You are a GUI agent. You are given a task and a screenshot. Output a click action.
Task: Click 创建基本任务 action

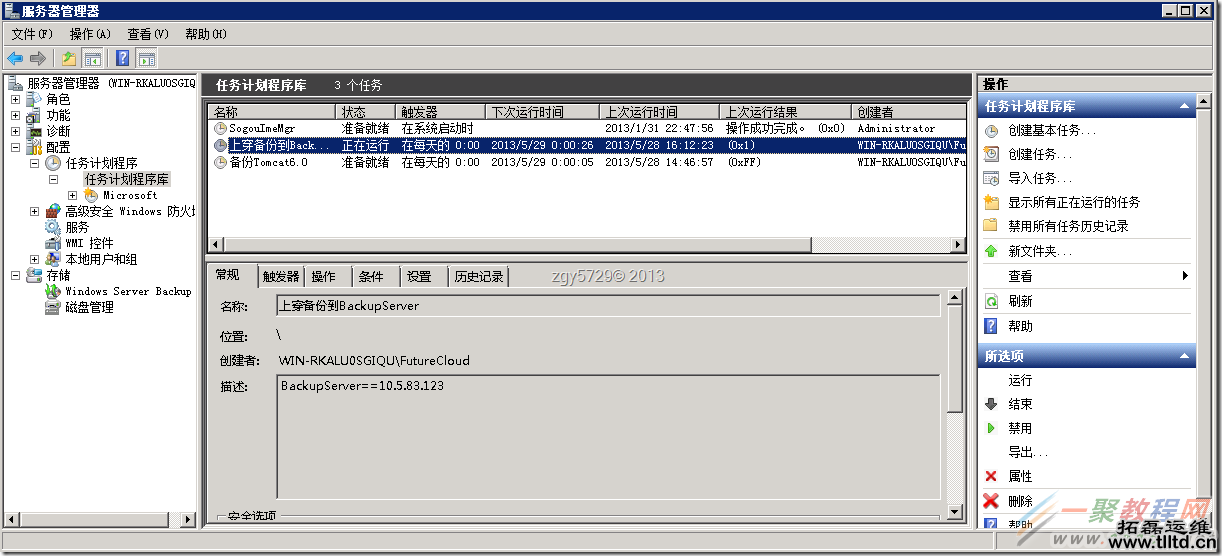(1051, 130)
